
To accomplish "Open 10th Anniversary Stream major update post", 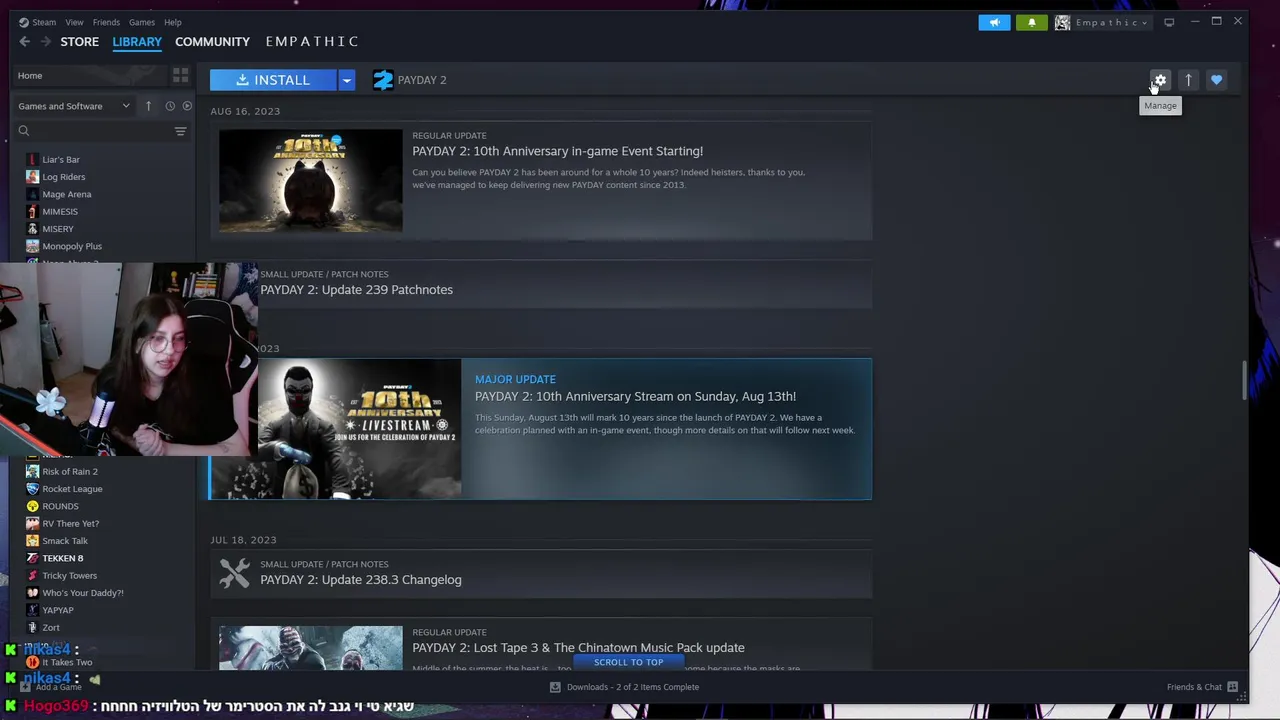I will 540,429.
